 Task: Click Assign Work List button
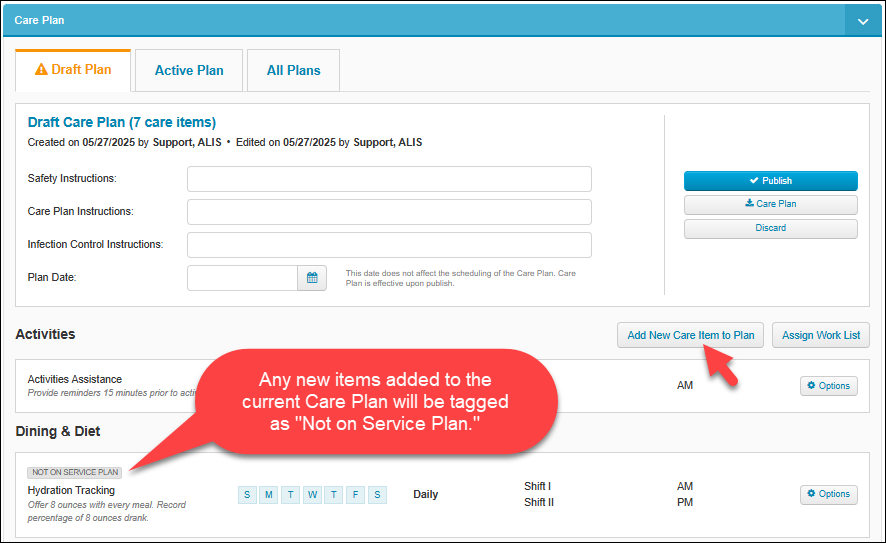click(x=820, y=335)
